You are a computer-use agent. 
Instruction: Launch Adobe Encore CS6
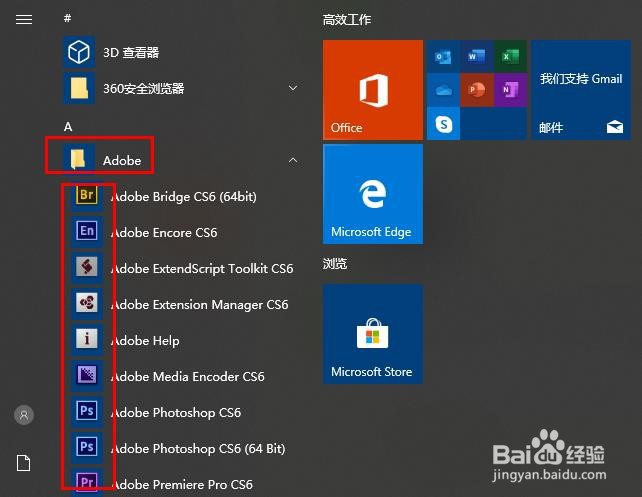(164, 233)
